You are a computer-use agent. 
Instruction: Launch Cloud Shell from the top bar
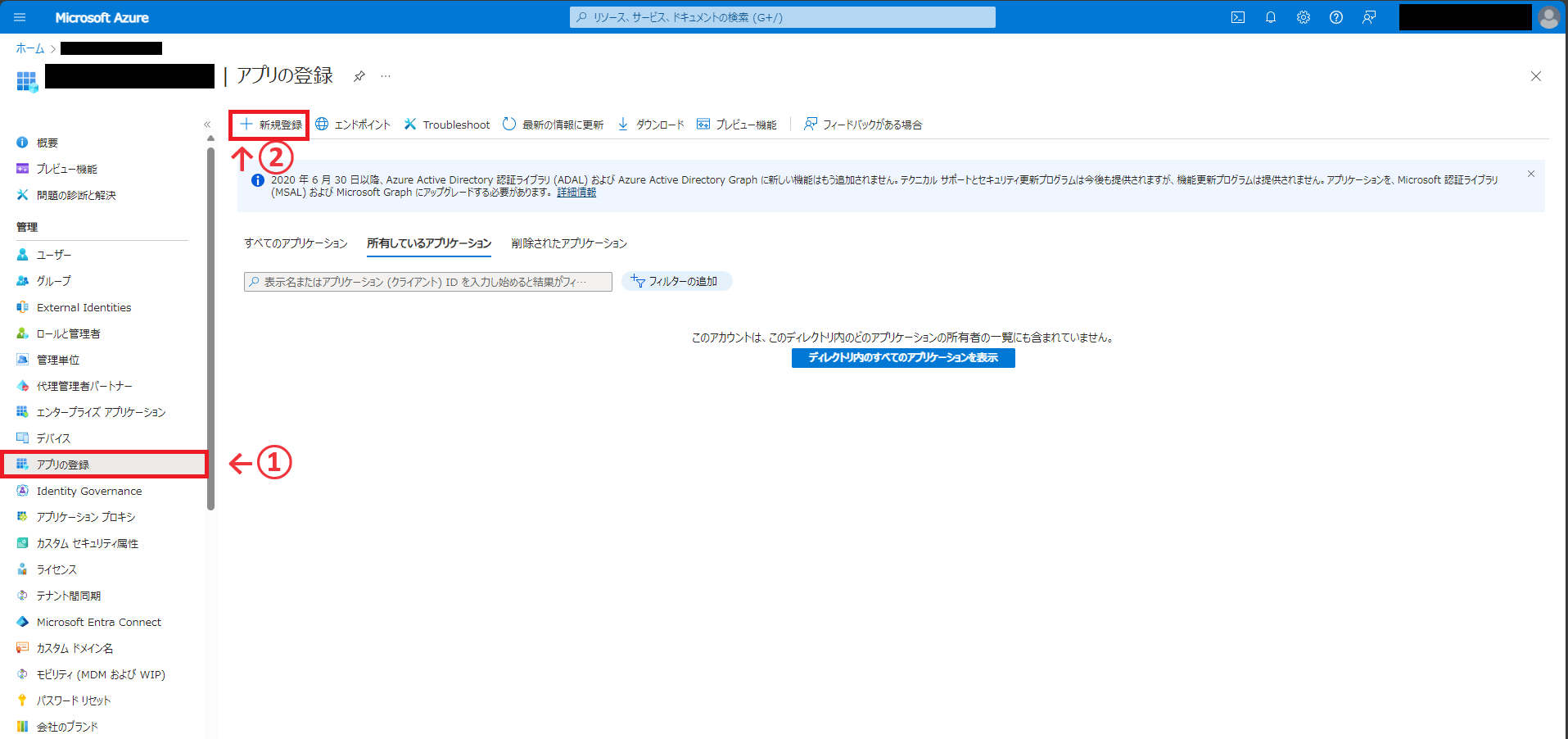1238,16
